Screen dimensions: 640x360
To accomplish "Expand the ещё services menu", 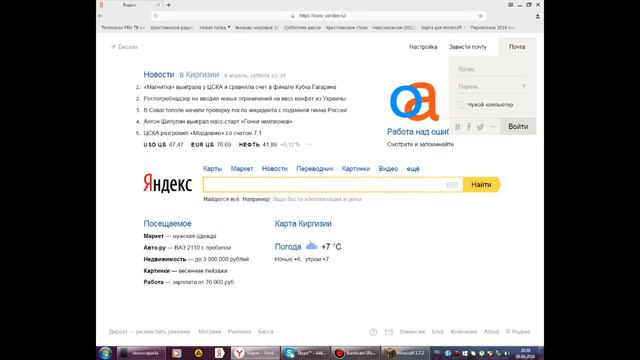I will 413,169.
